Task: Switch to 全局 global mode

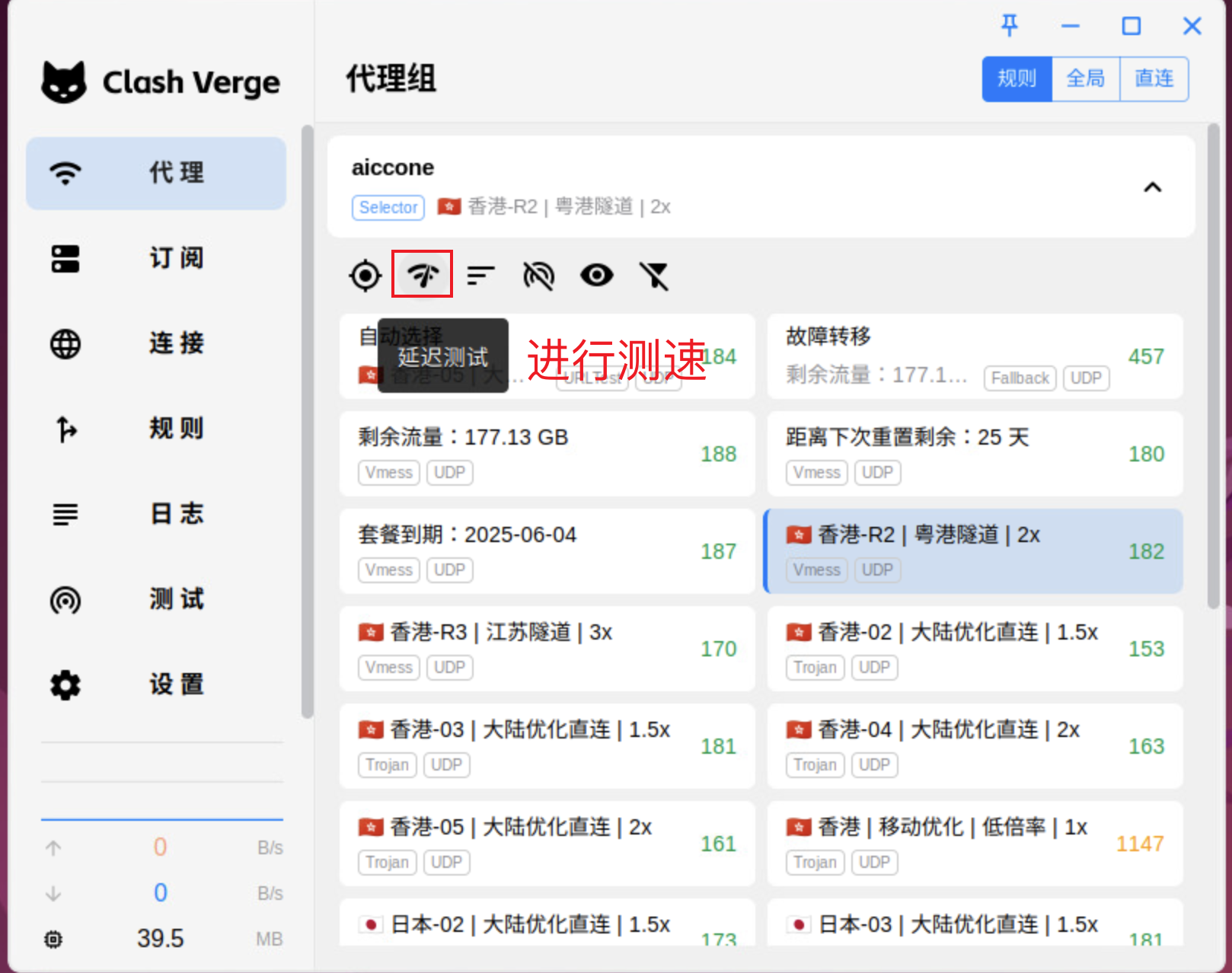Action: click(1085, 79)
